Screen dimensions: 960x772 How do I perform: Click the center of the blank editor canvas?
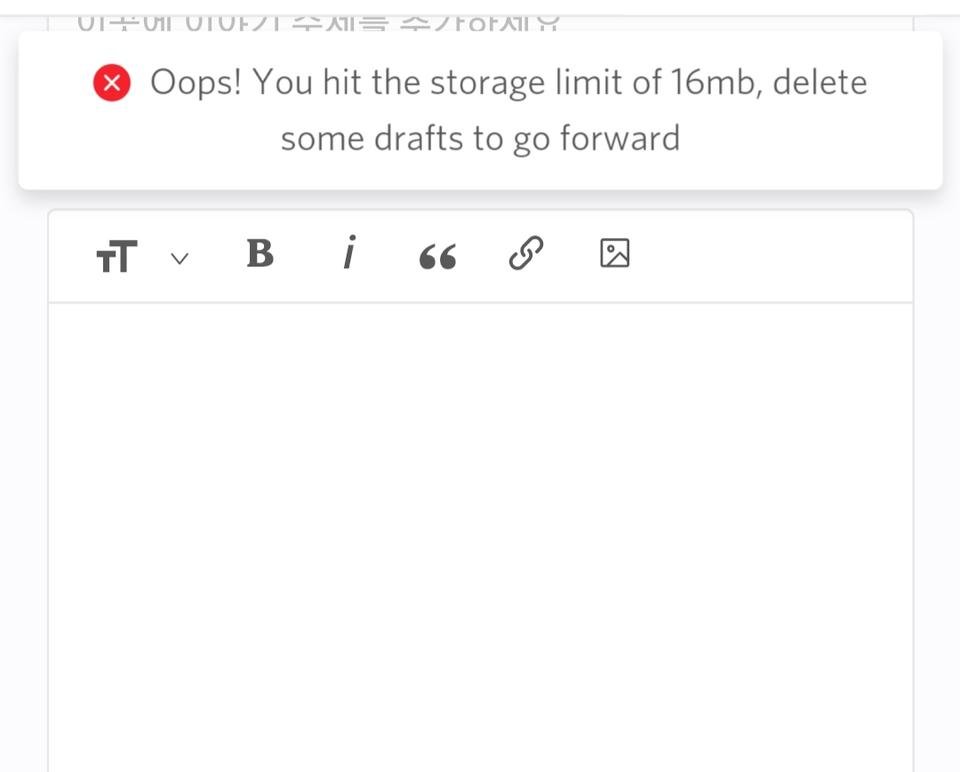coord(480,535)
